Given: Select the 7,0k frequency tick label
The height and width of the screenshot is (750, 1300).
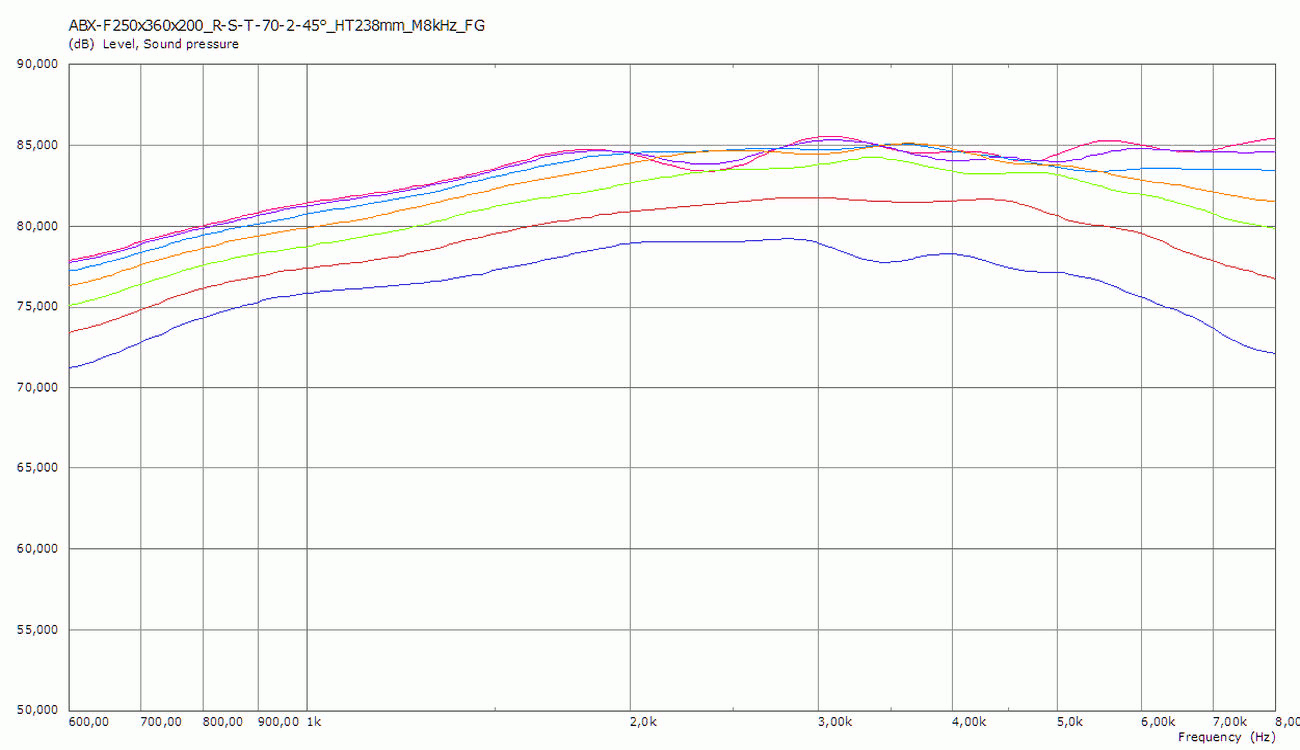Looking at the screenshot, I should click(x=1229, y=722).
